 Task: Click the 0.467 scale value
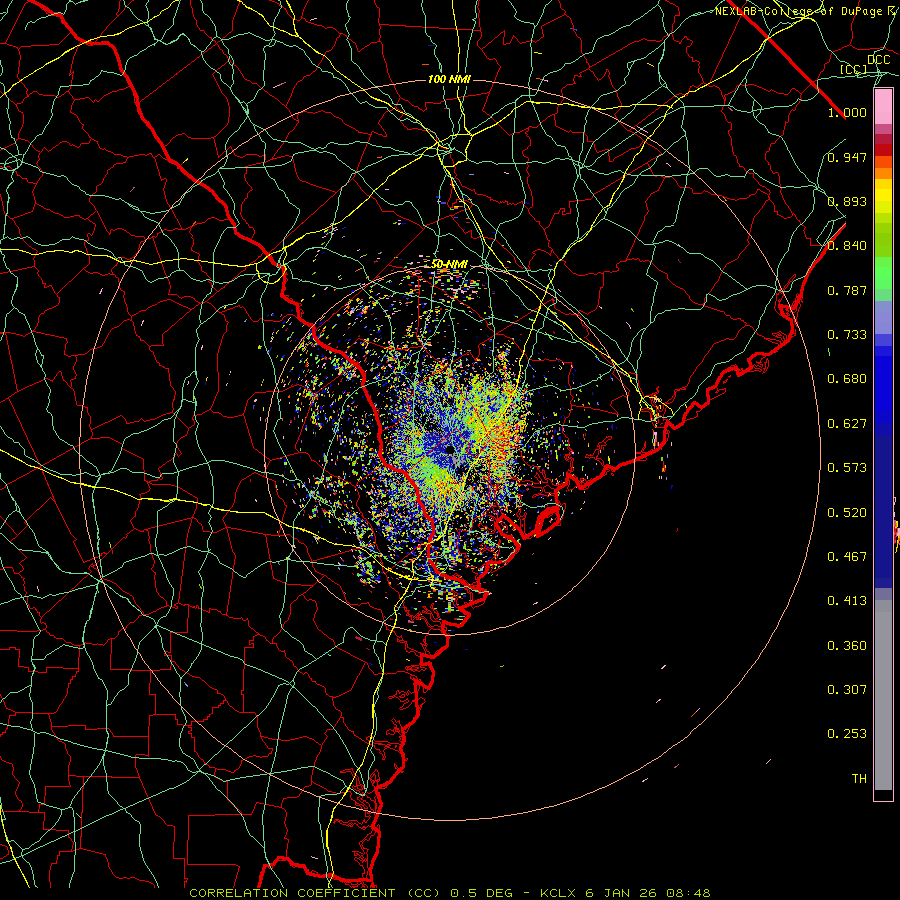pos(847,557)
